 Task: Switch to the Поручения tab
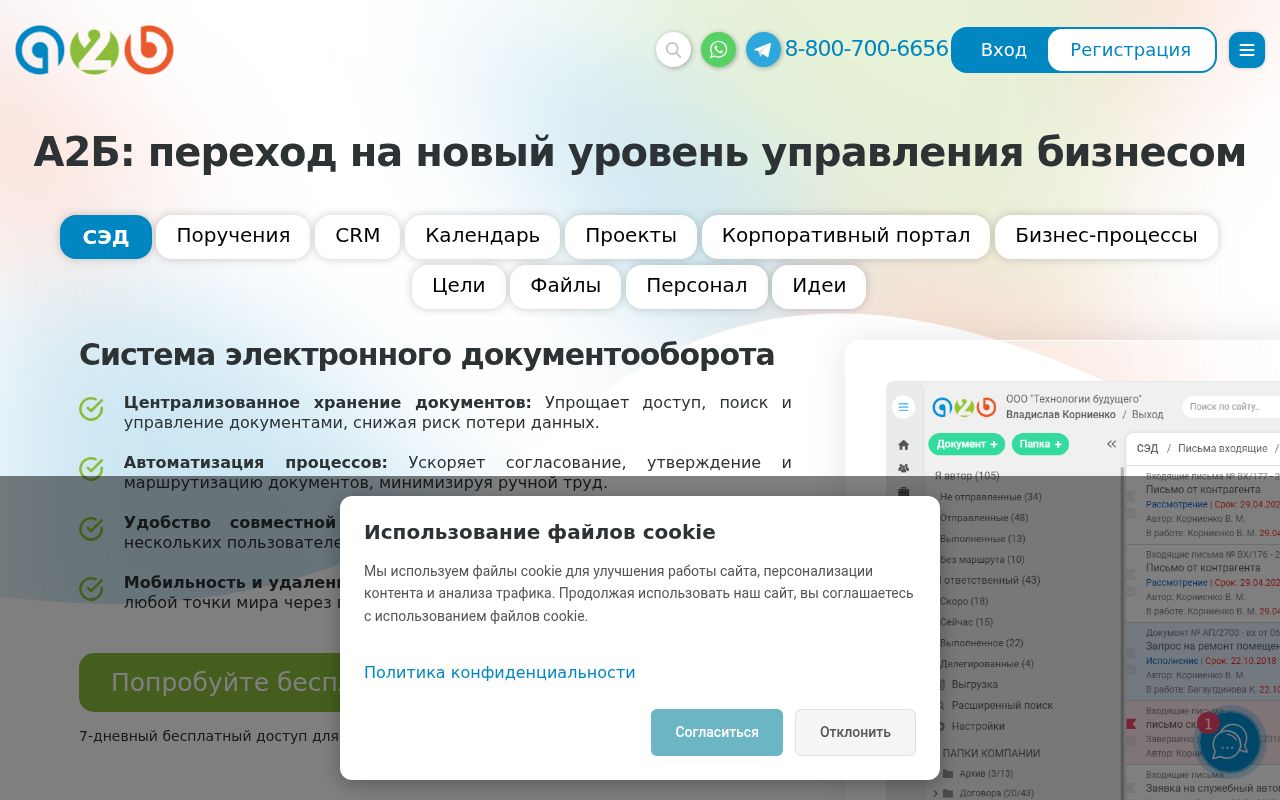point(233,237)
